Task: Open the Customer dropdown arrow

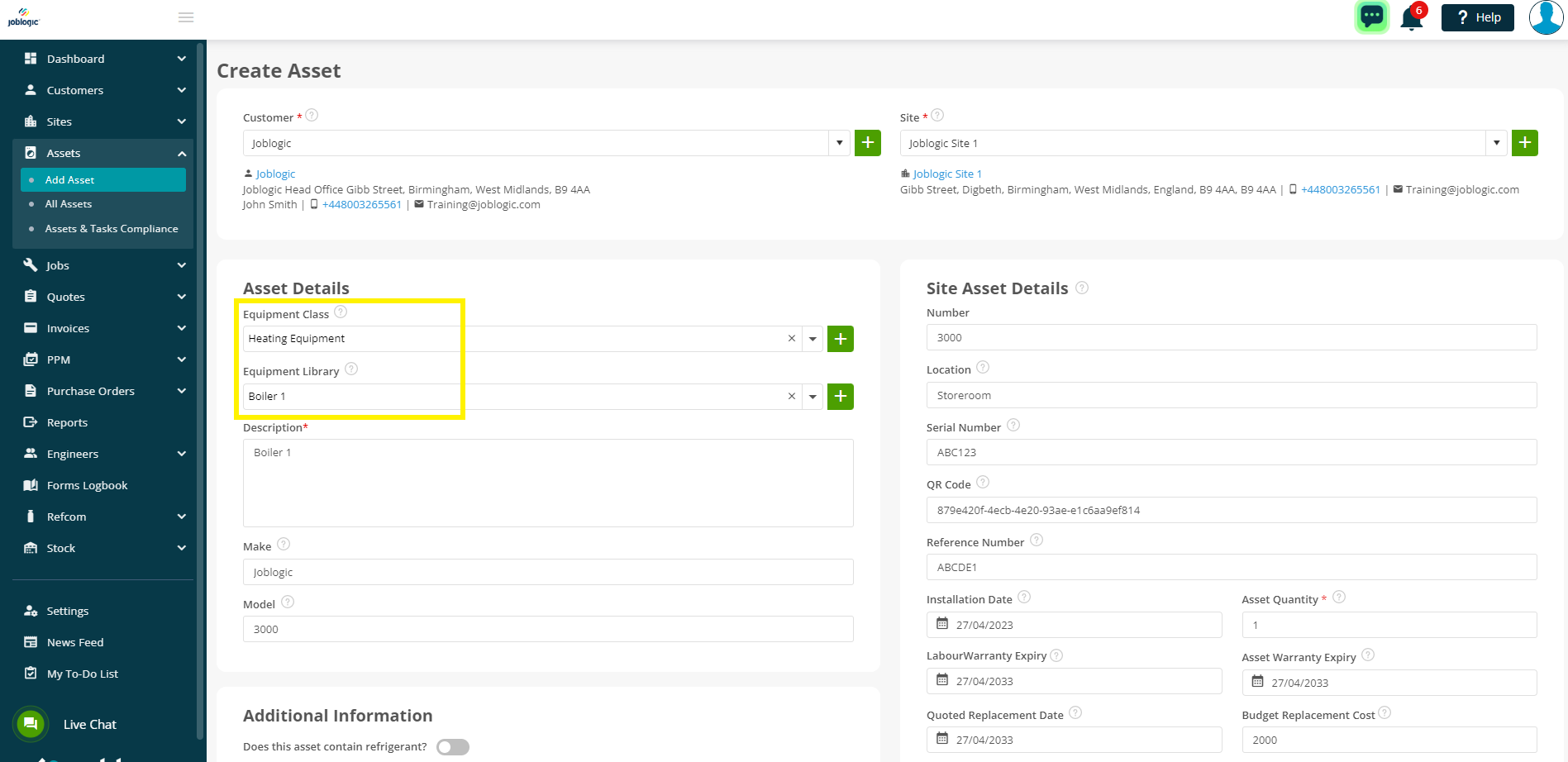Action: (839, 143)
